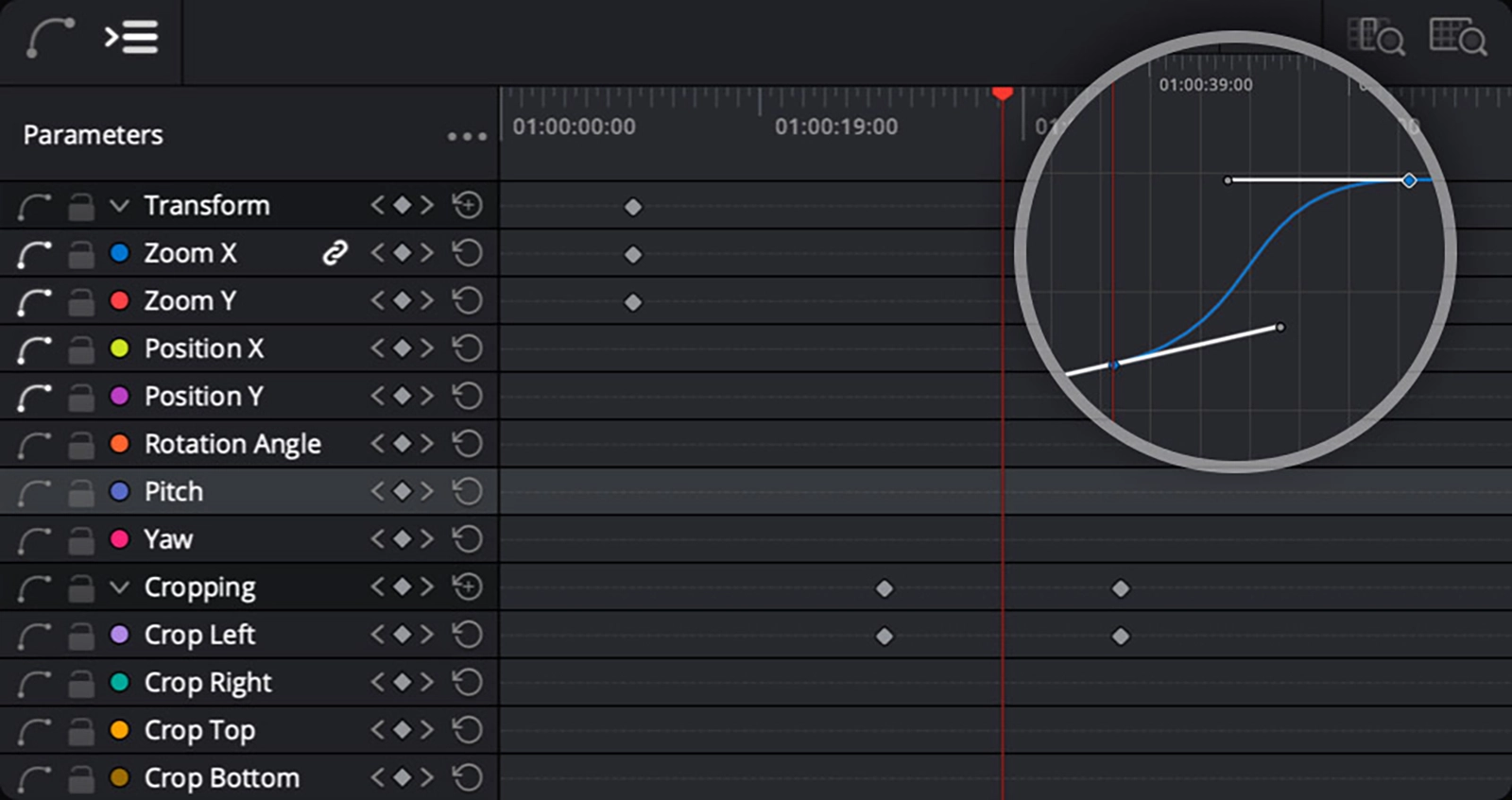Select the second Cropping keyframe diamond

click(1121, 588)
